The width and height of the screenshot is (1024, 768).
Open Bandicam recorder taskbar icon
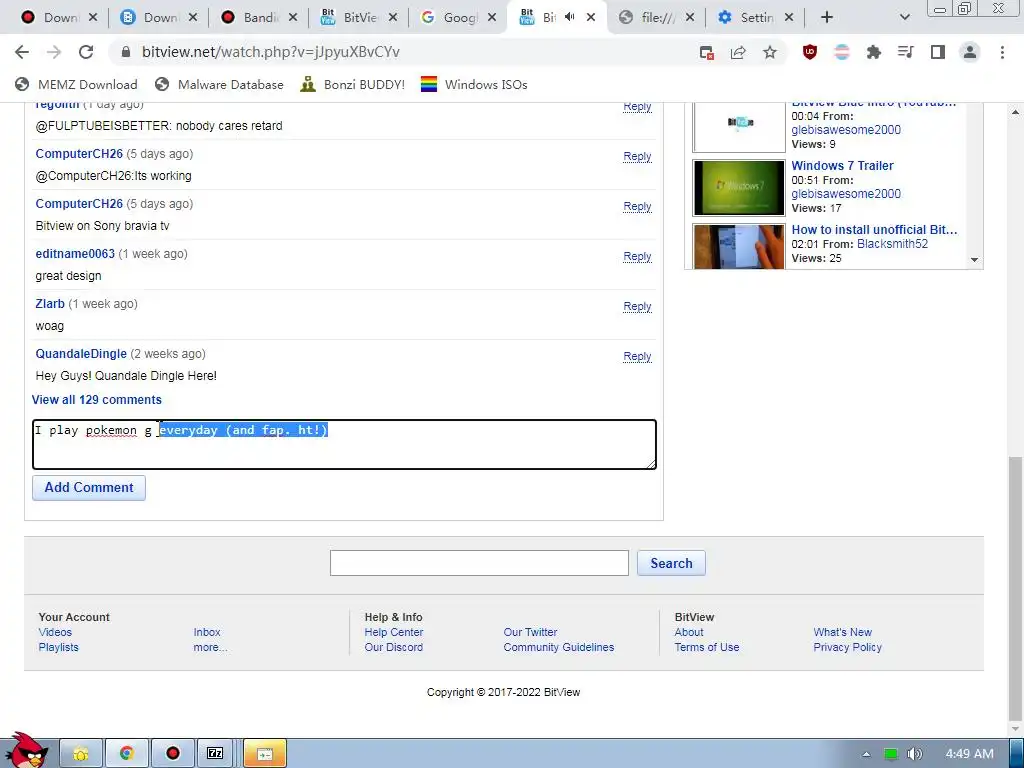click(x=172, y=754)
